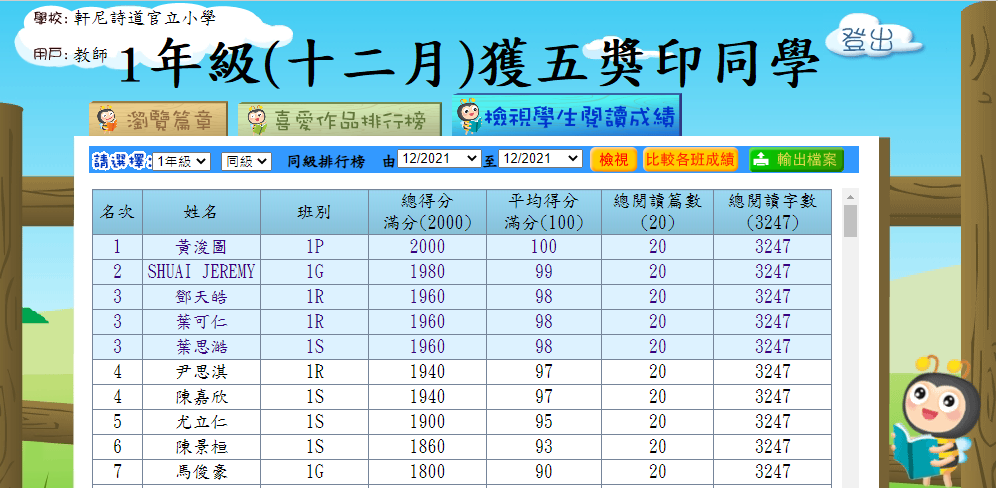Click the student name 陳景桓

click(201, 447)
